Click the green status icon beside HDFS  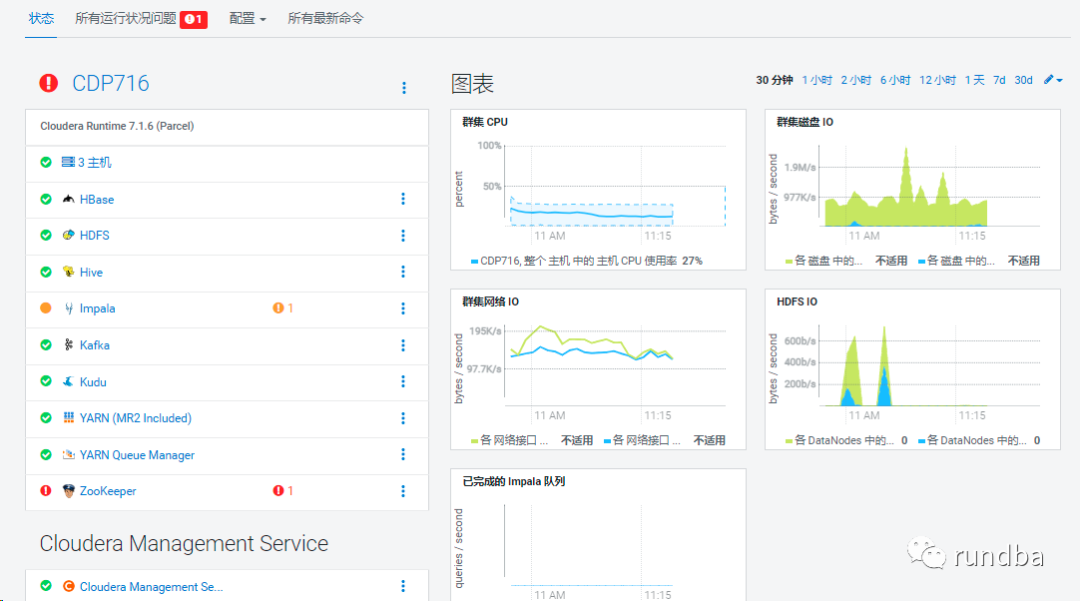coord(46,235)
